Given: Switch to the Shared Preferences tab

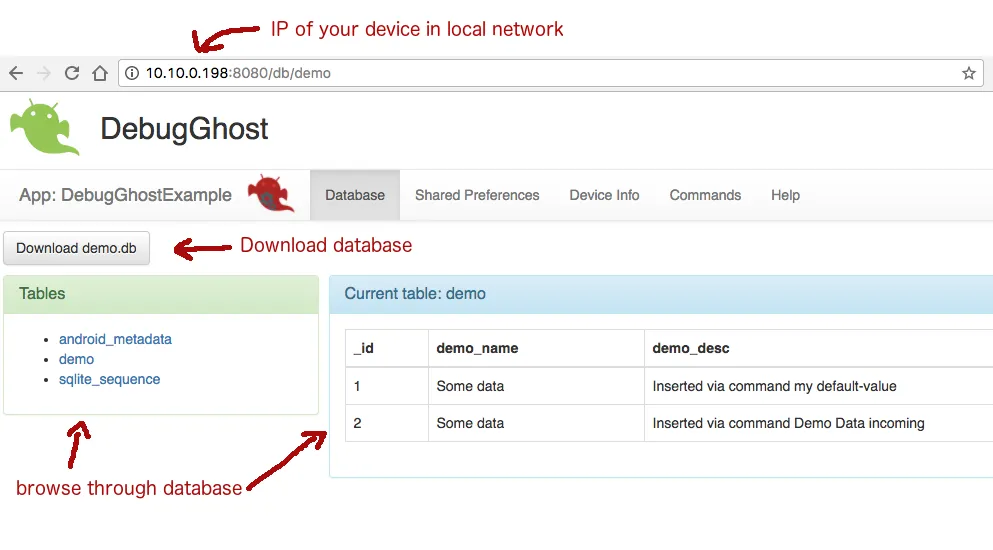Looking at the screenshot, I should tap(477, 195).
